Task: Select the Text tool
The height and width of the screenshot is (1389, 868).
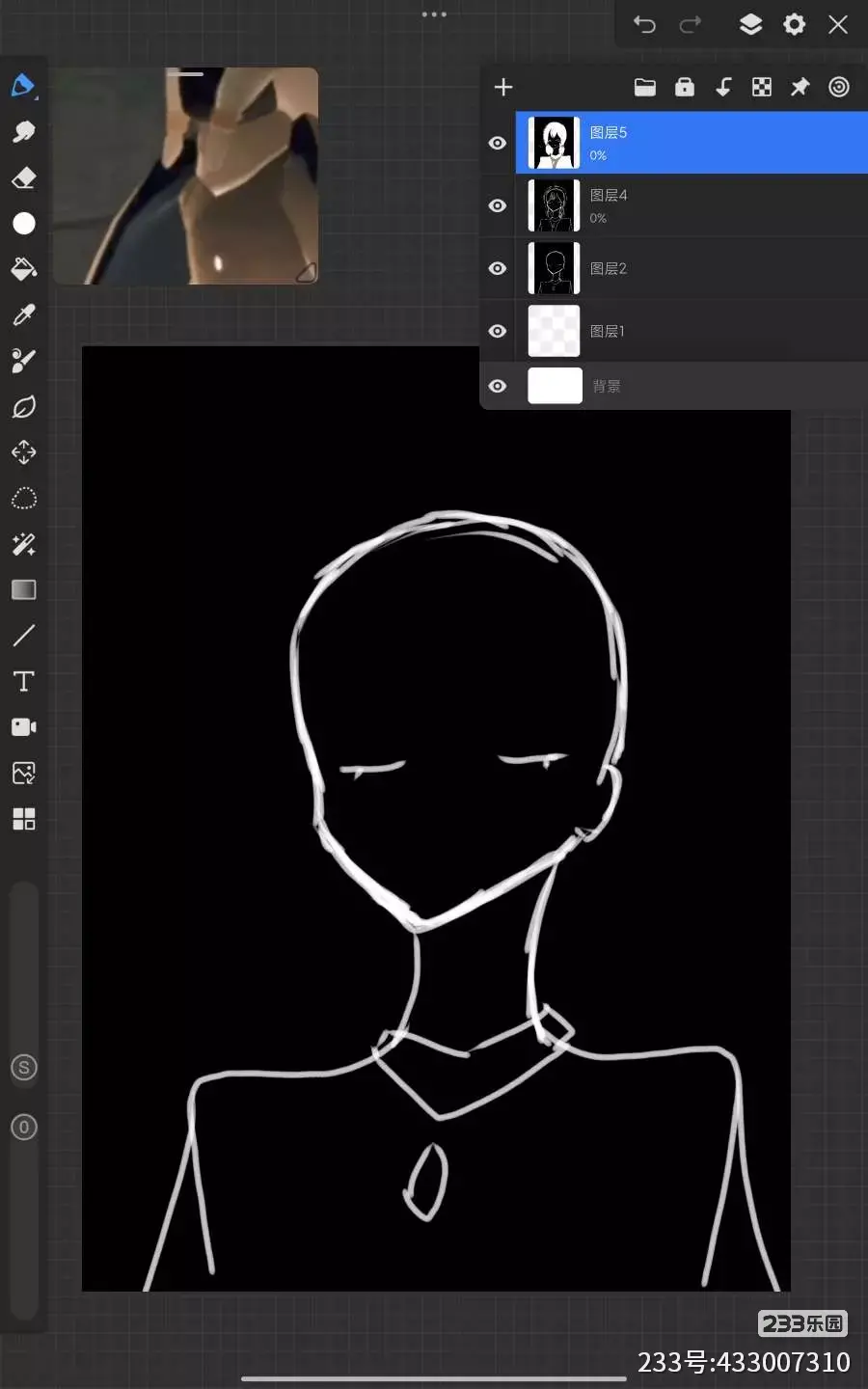Action: coord(23,681)
